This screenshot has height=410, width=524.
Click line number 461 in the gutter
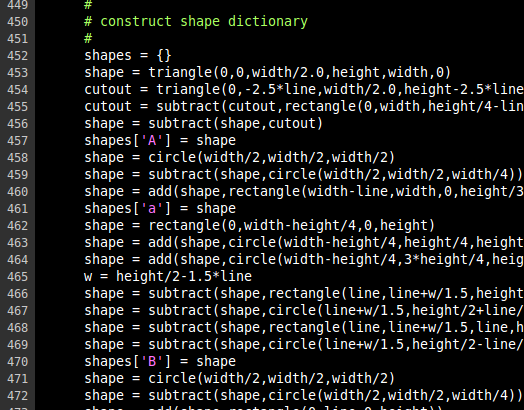[x=17, y=209]
